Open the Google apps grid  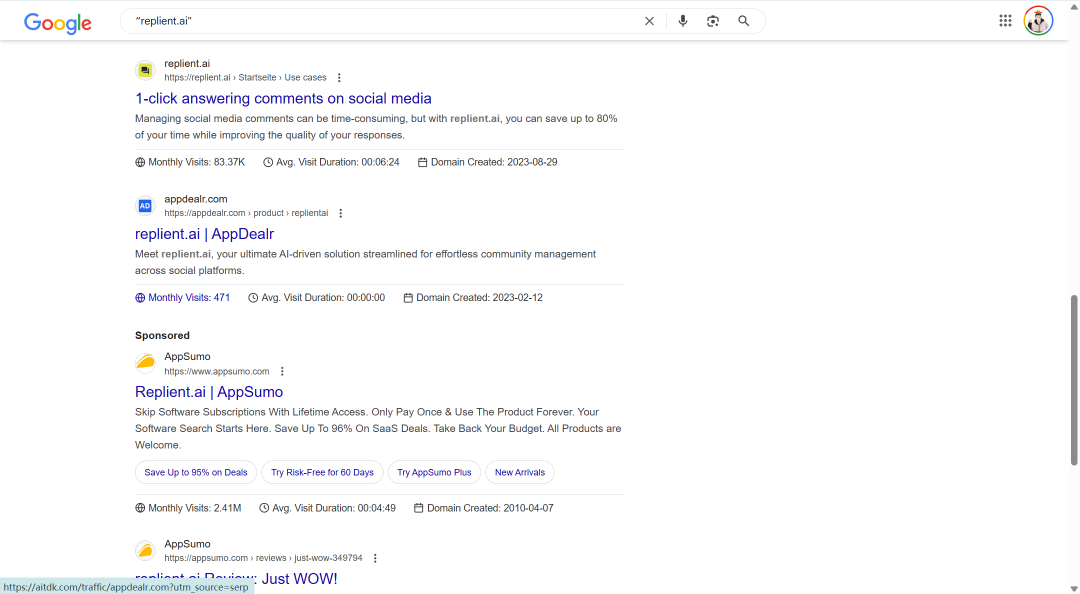pyautogui.click(x=1005, y=21)
